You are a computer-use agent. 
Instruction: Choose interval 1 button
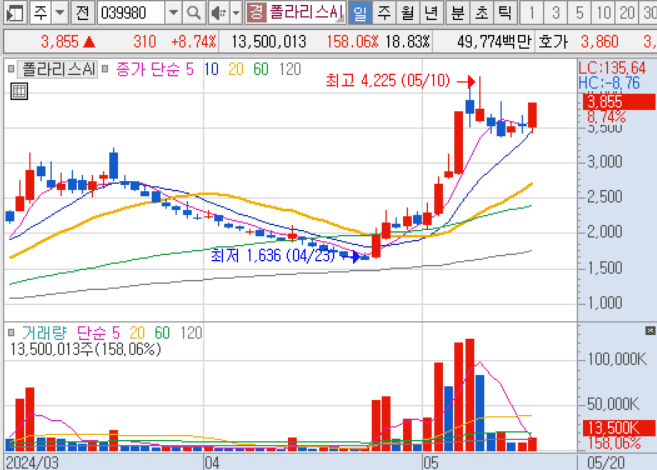click(x=532, y=13)
